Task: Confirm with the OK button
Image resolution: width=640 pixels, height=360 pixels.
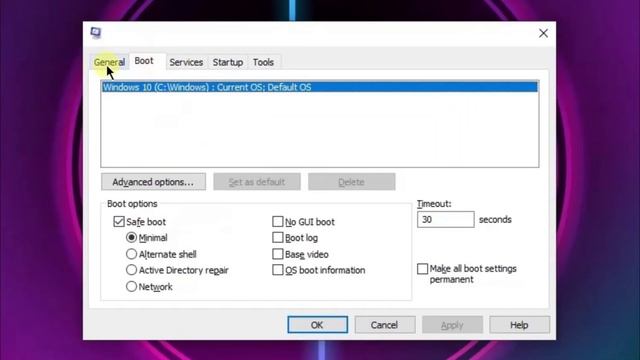Action: coord(318,325)
